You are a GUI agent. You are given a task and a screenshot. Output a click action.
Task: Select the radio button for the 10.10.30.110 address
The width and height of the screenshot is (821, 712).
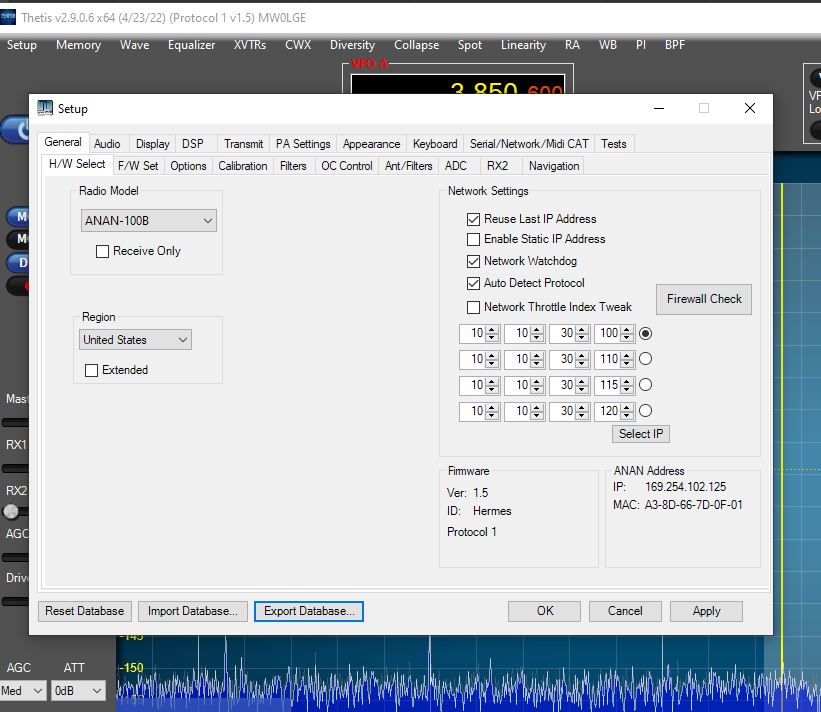[646, 359]
